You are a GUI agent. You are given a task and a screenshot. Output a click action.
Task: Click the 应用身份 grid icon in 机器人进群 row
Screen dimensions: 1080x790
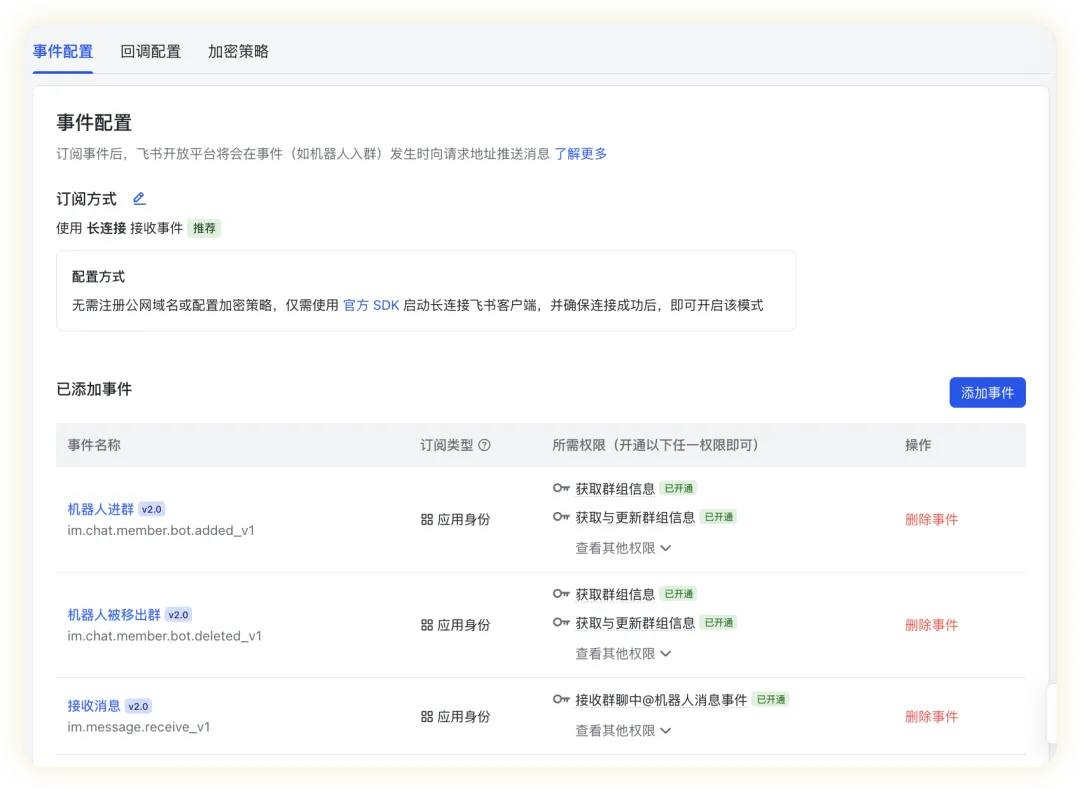click(427, 520)
